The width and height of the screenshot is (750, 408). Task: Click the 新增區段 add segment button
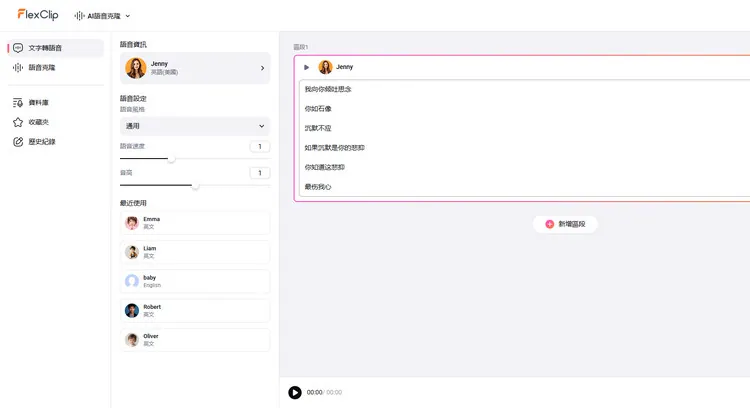(565, 224)
